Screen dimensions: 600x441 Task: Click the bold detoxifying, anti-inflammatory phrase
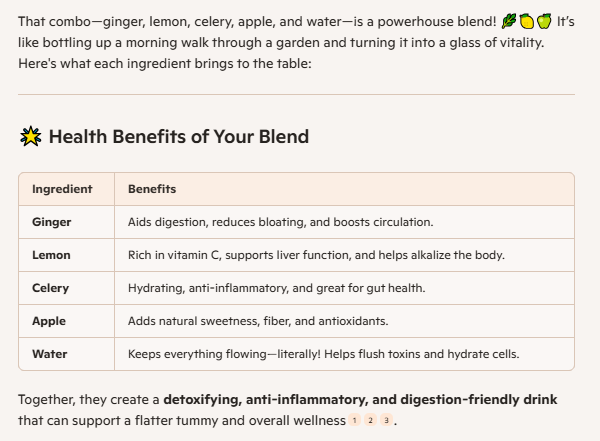360,400
